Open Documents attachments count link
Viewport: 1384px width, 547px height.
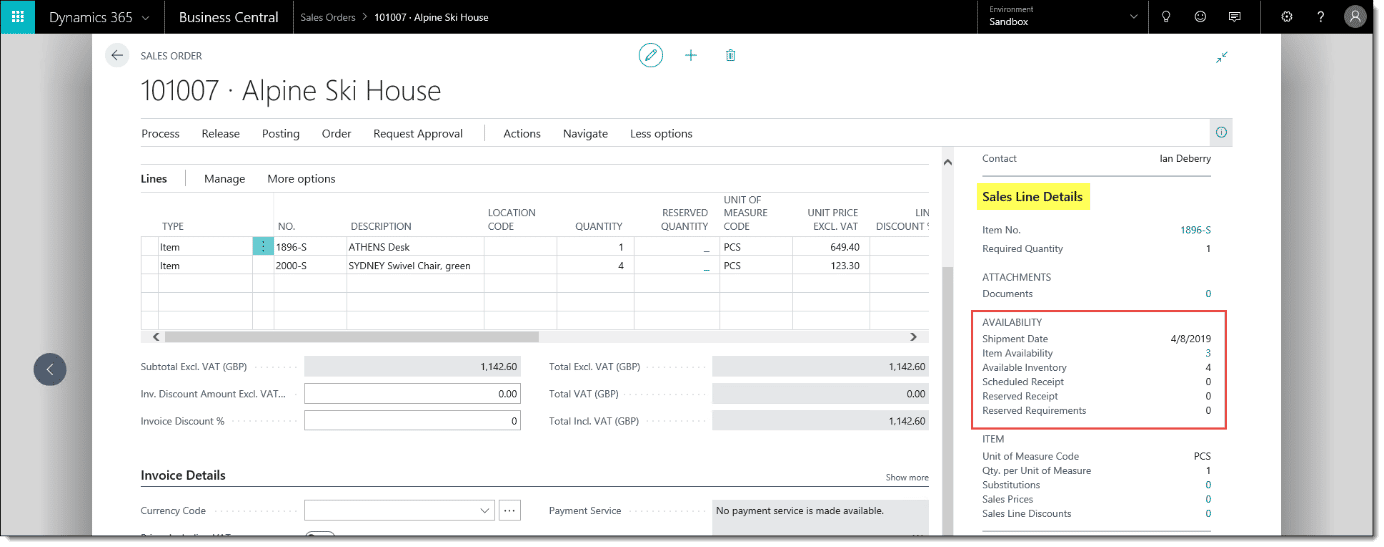(x=1208, y=294)
